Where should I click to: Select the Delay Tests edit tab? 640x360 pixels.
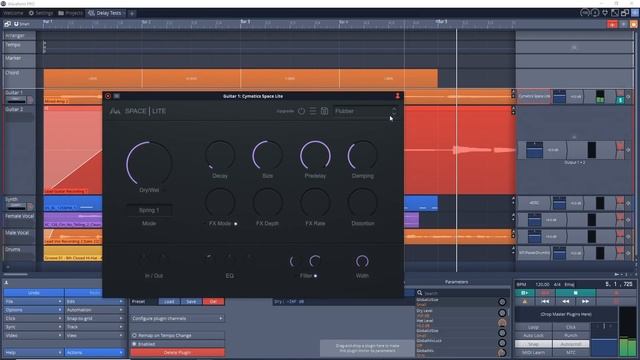[105, 13]
